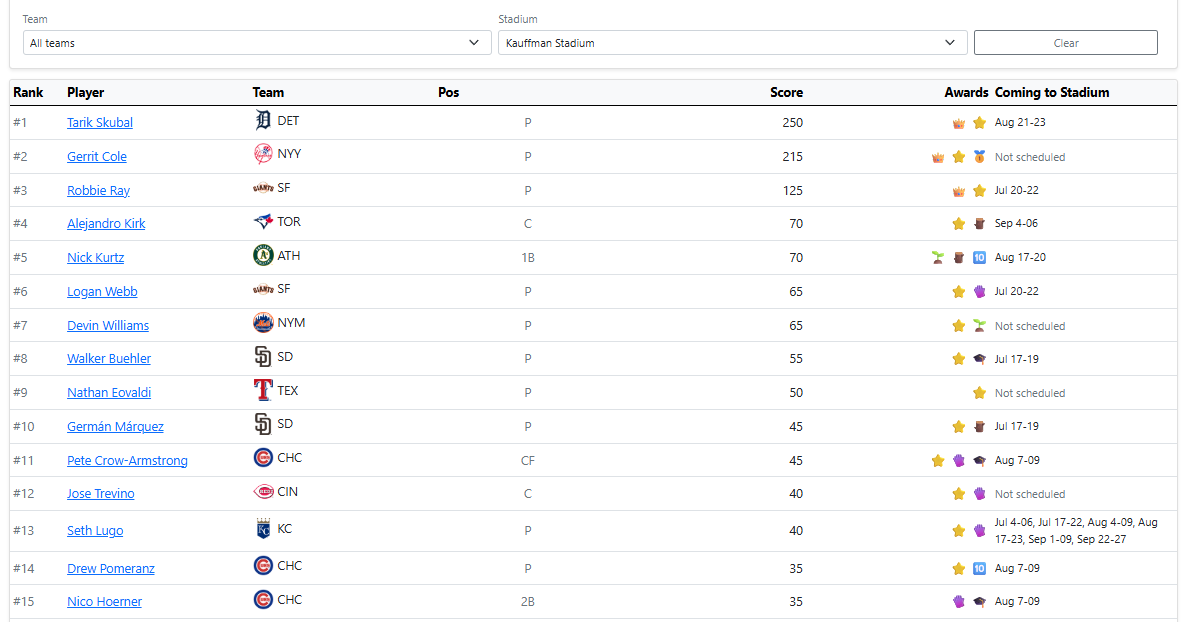Click the Cubs logo in Drew Pomeranz's row
The height and width of the screenshot is (622, 1184).
point(263,565)
